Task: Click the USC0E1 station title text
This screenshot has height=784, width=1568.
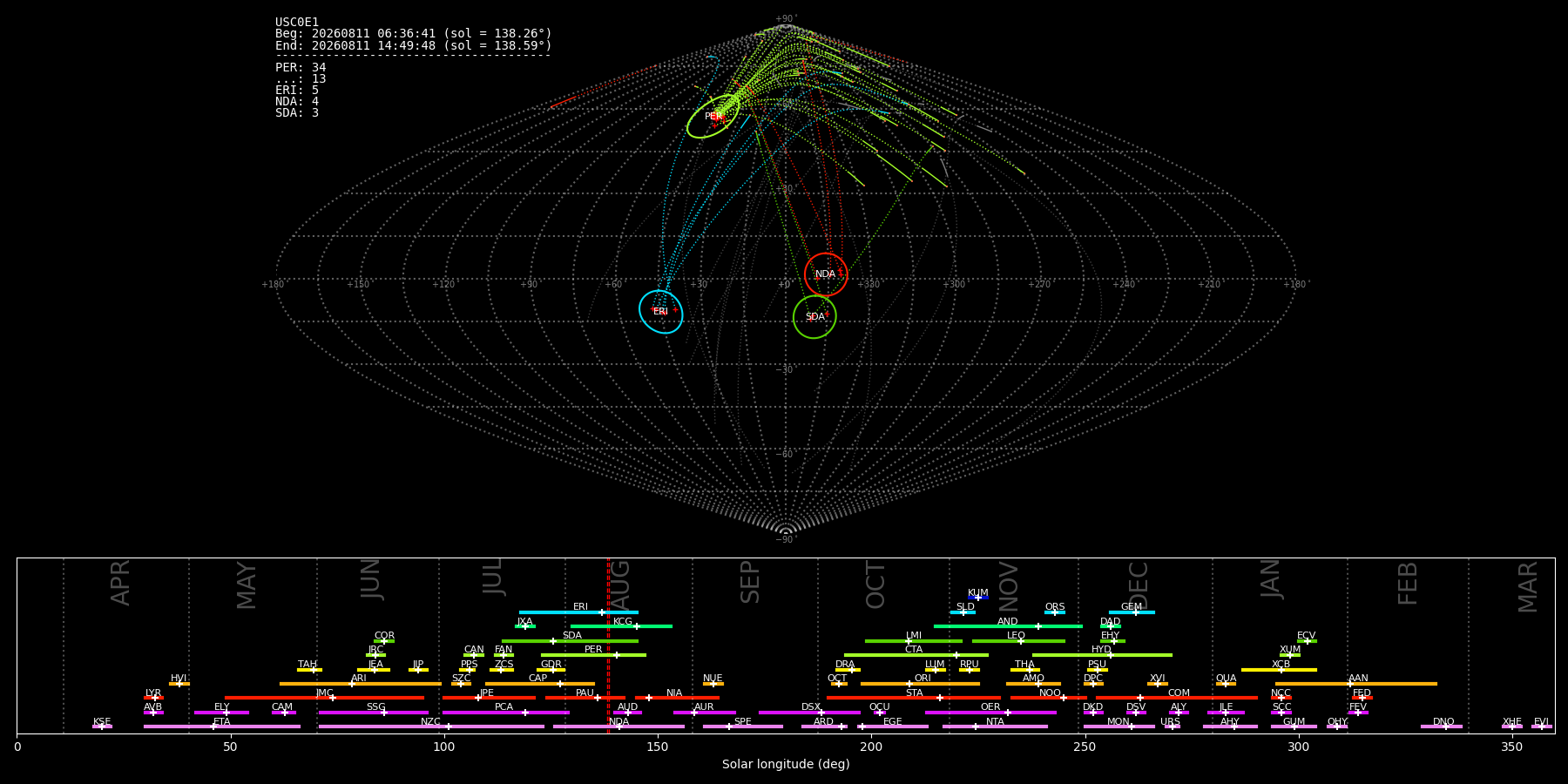Action: [x=297, y=22]
